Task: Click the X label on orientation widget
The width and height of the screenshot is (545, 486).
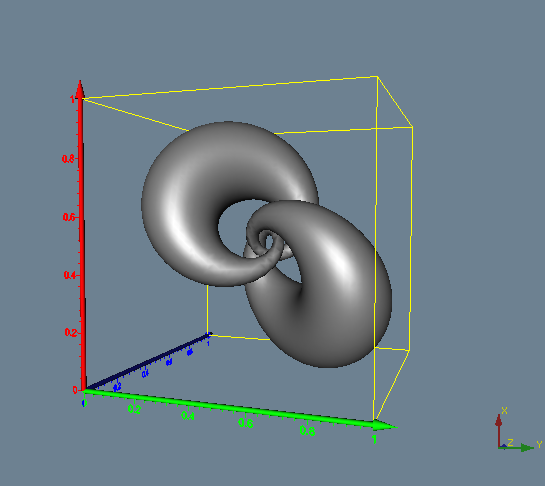Action: click(x=505, y=411)
